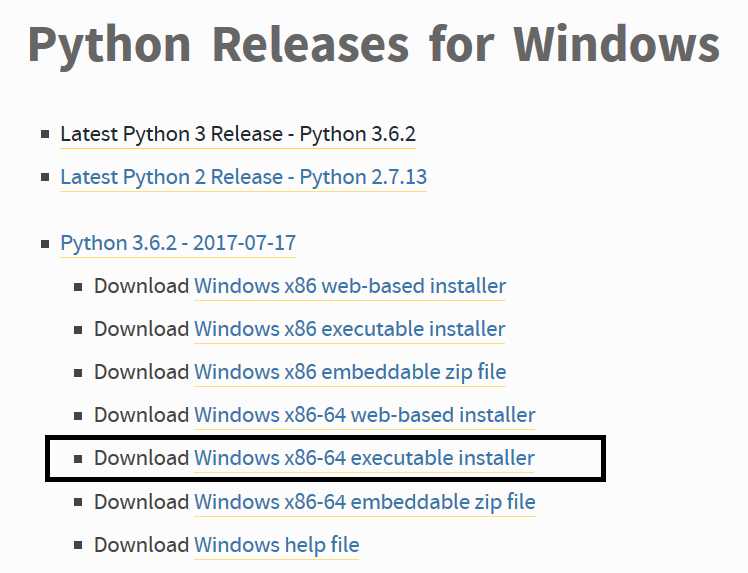The height and width of the screenshot is (573, 748).
Task: Click Download word before x86 embeddable zip file
Action: [142, 372]
